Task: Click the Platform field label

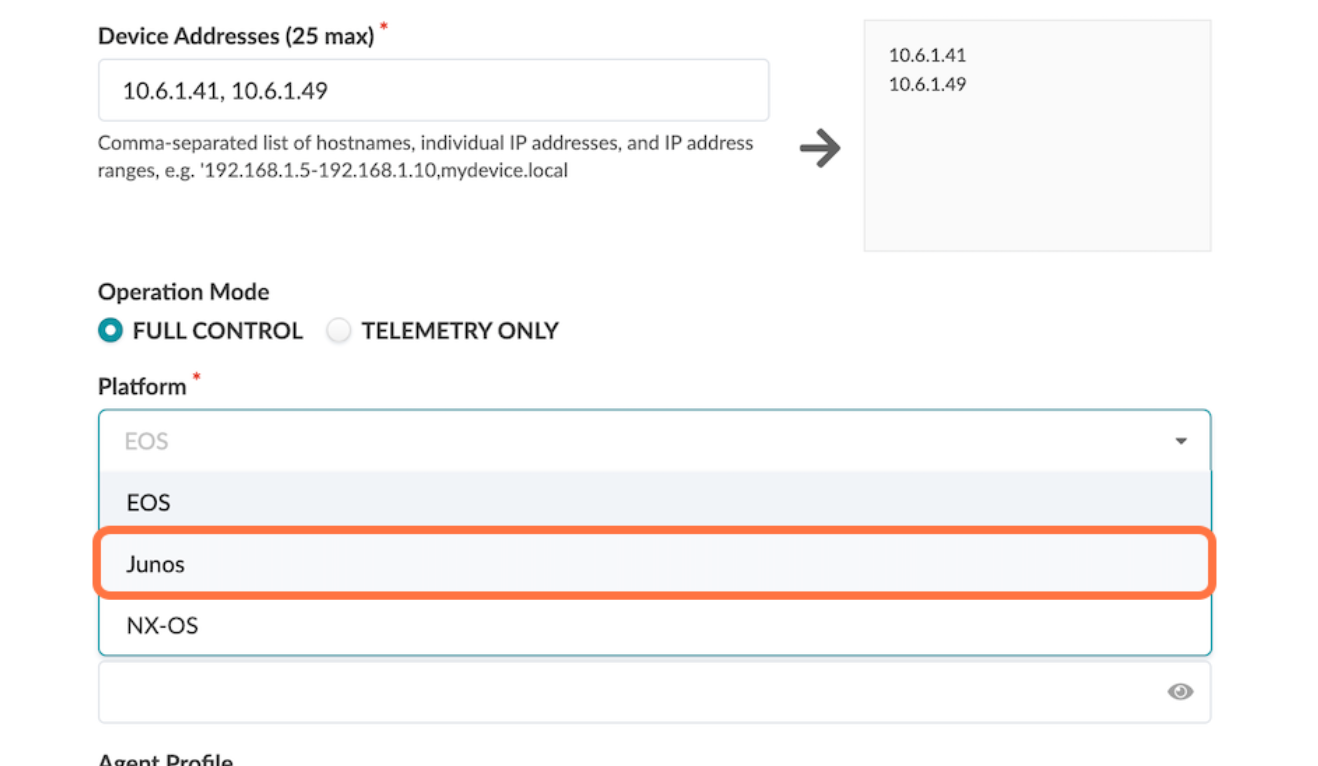Action: click(x=142, y=387)
